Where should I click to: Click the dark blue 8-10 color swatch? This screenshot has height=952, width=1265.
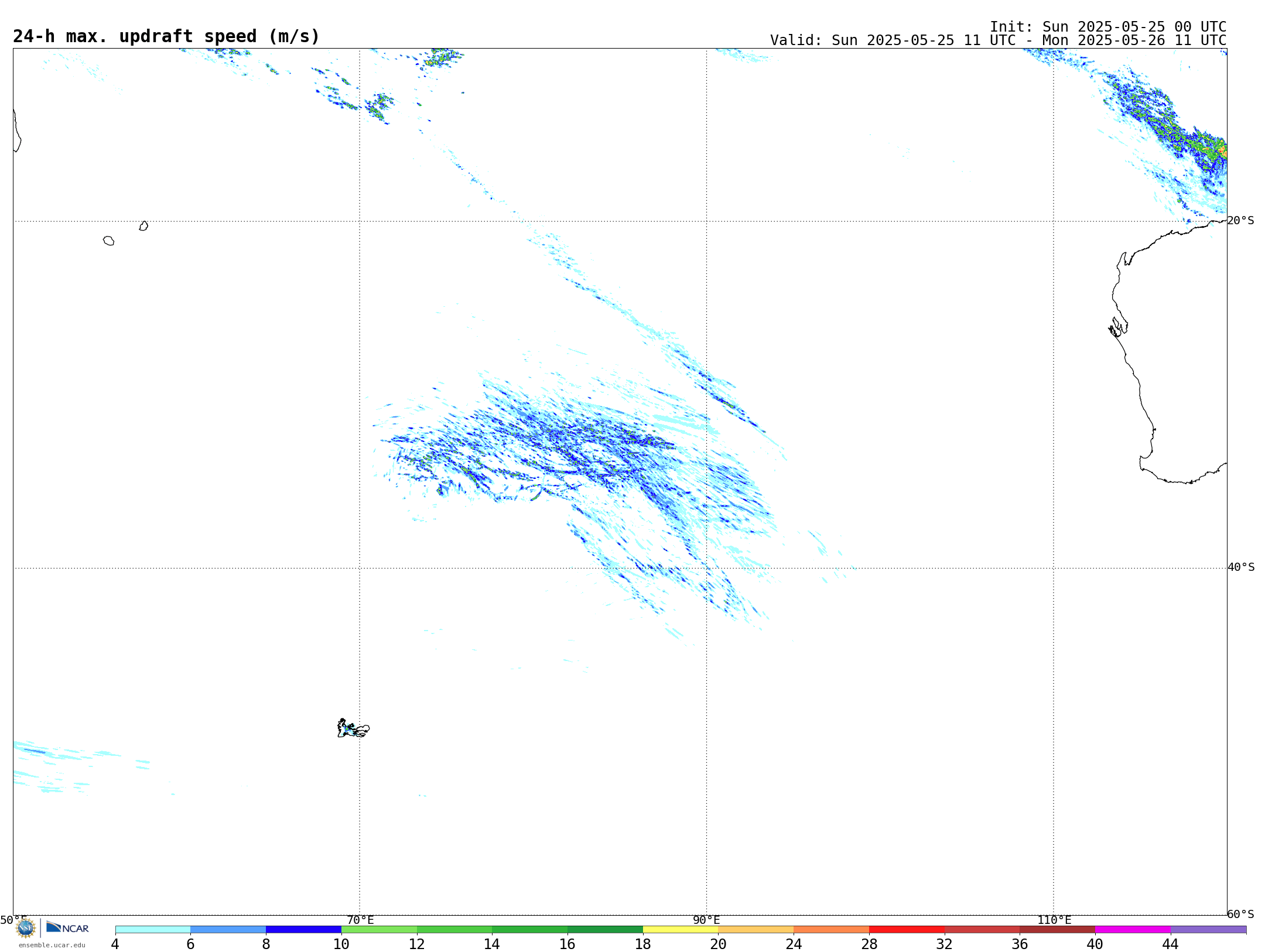[304, 930]
